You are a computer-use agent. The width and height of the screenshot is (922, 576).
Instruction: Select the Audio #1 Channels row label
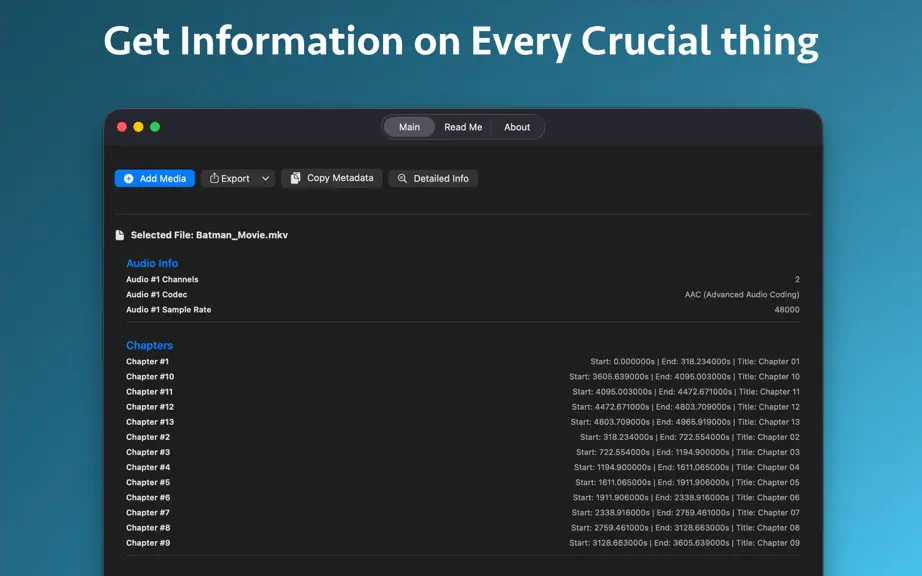[162, 280]
